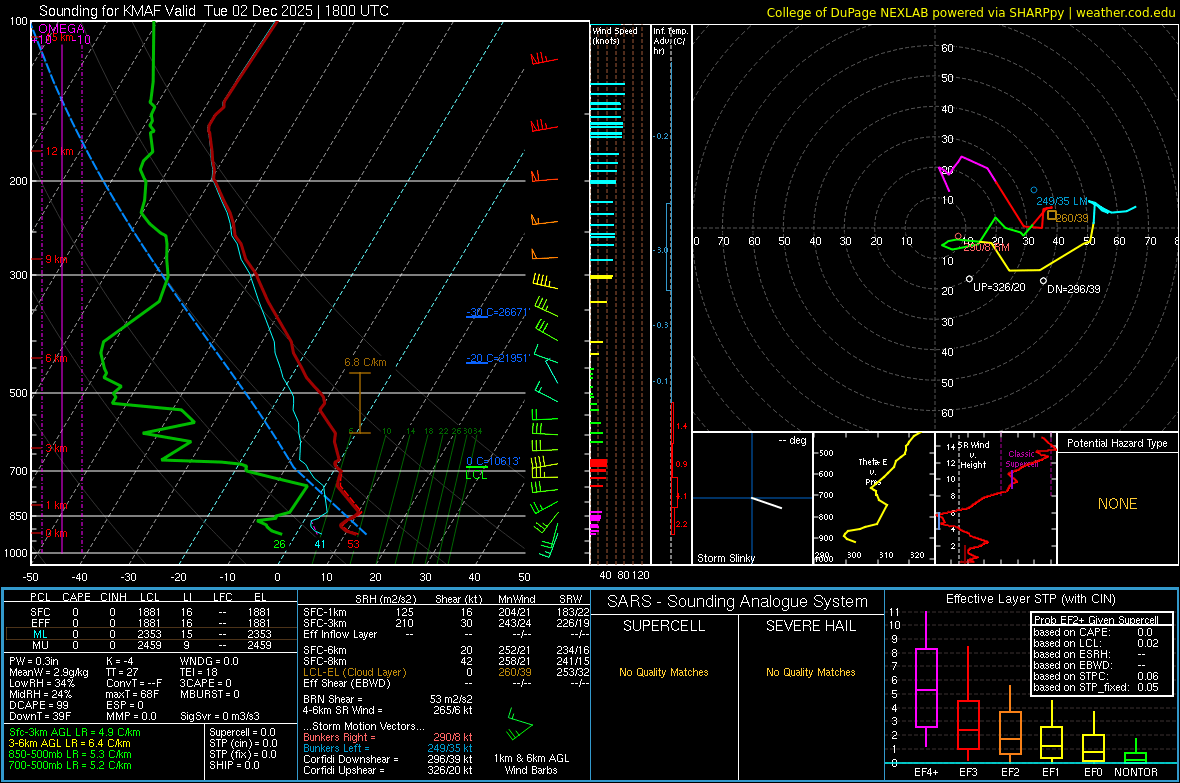1180x783 pixels.
Task: Click the 'Eff Shear (EBWD)' row
Action: click(446, 683)
